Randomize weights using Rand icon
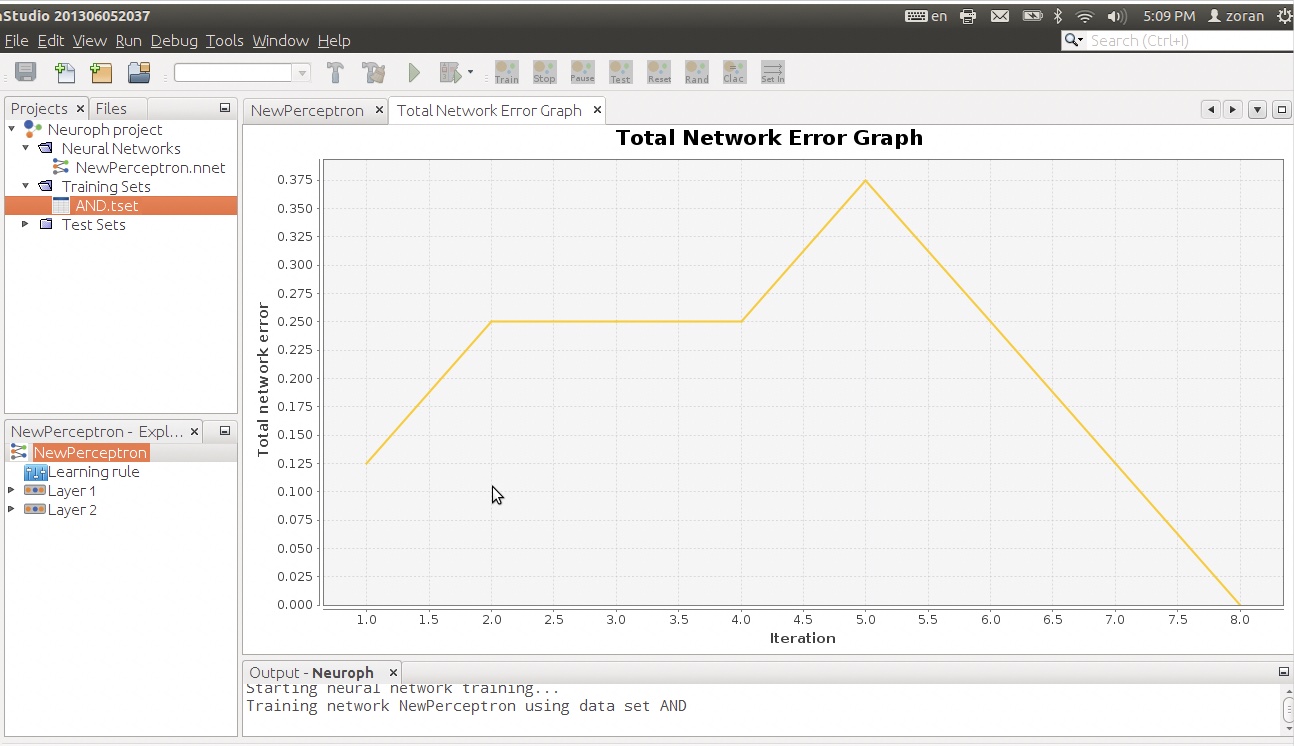 pyautogui.click(x=697, y=72)
